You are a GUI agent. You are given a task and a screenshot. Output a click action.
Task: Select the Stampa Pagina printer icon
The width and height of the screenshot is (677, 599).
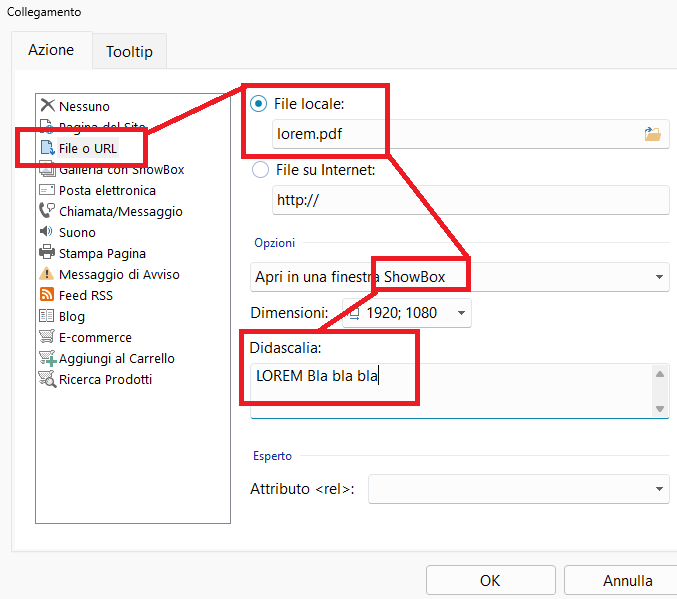pyautogui.click(x=46, y=253)
